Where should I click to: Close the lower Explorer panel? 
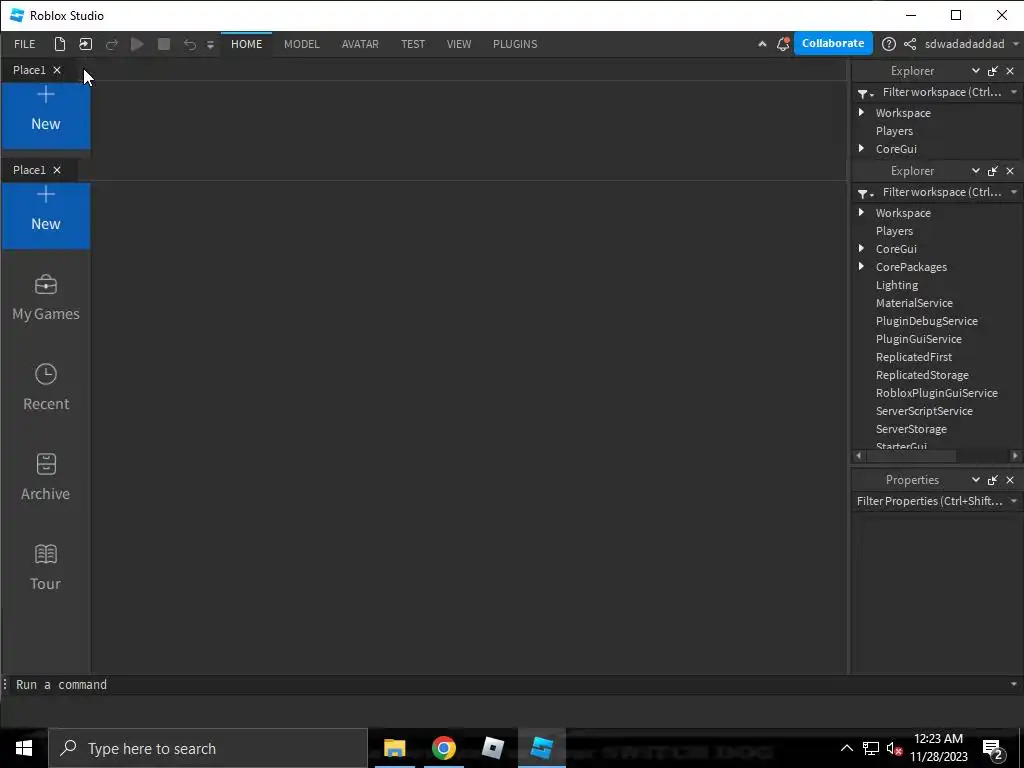click(x=1010, y=170)
